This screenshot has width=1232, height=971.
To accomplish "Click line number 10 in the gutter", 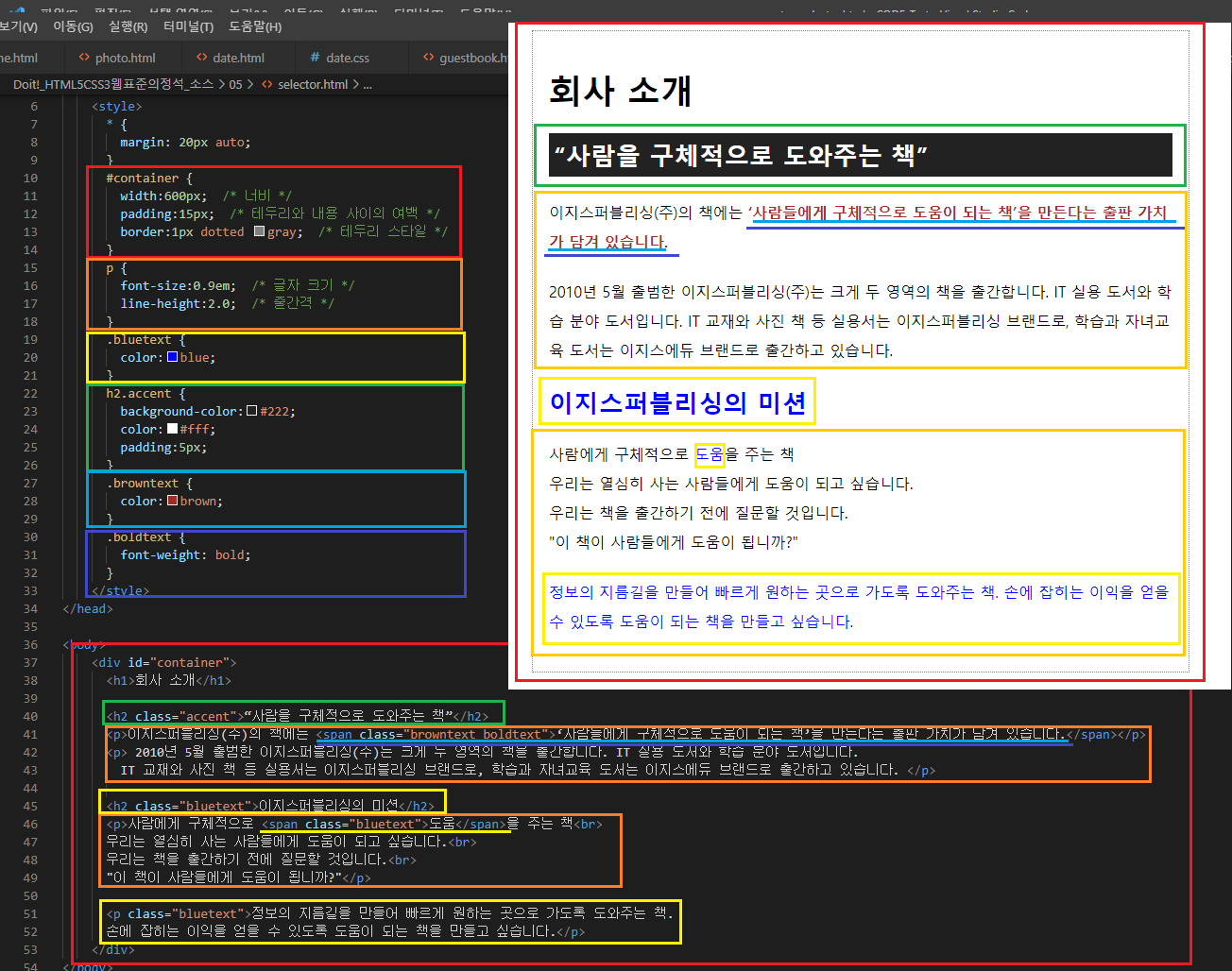I will [x=31, y=178].
